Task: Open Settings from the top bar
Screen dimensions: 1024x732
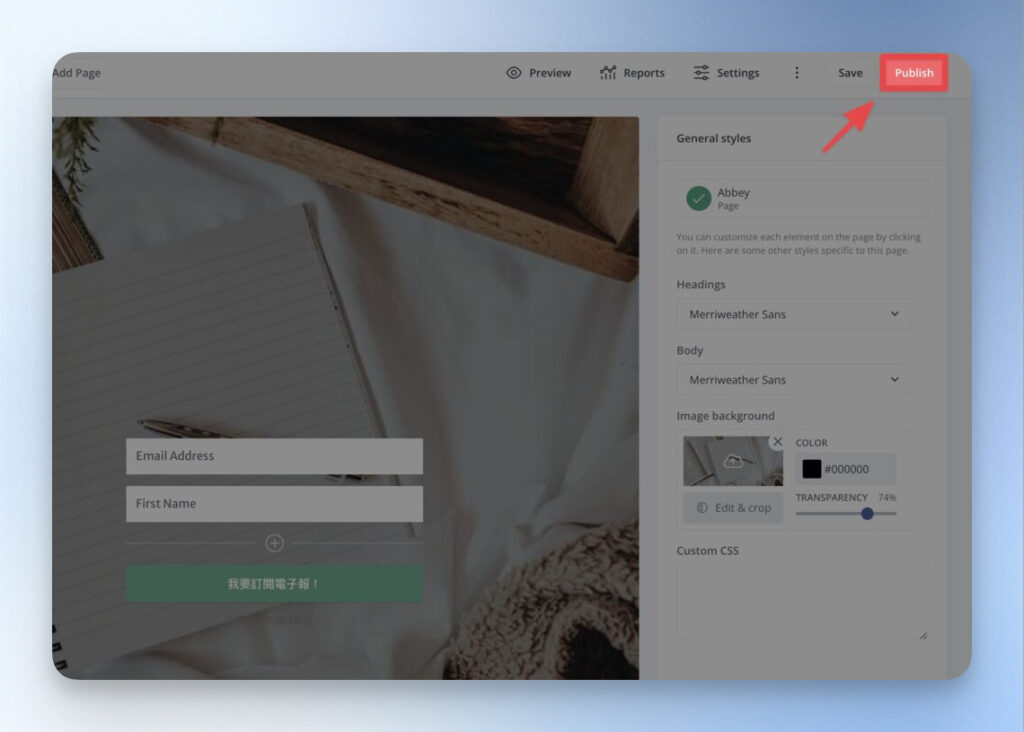Action: (726, 72)
